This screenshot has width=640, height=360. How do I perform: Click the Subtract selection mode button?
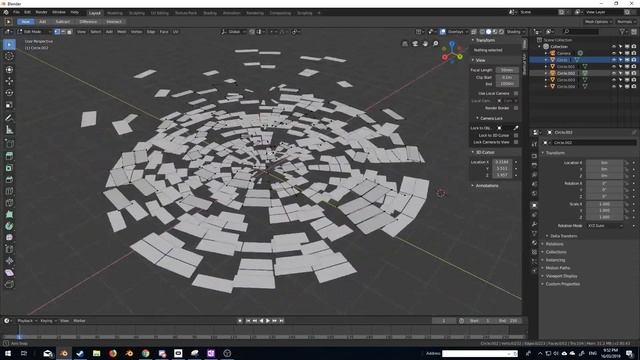[x=62, y=22]
